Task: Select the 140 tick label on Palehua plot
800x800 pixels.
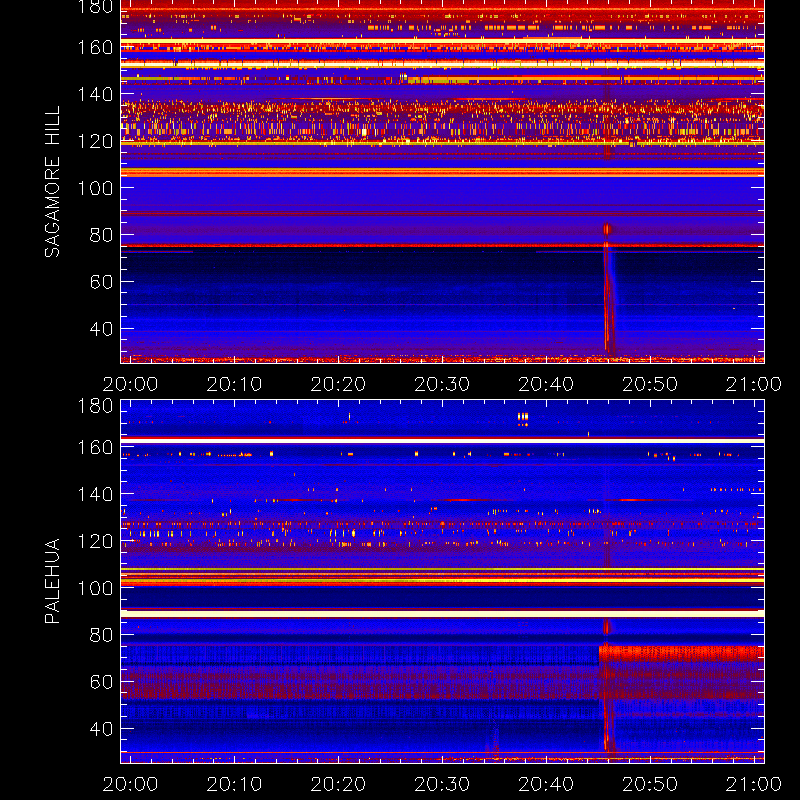Action: [x=95, y=494]
